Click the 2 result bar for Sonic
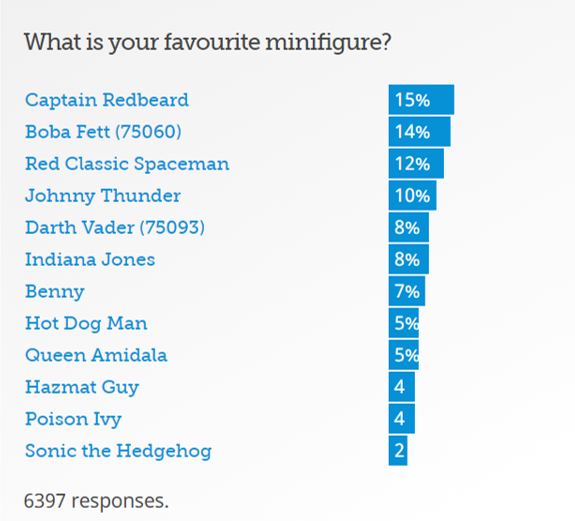575x521 pixels. (x=398, y=451)
